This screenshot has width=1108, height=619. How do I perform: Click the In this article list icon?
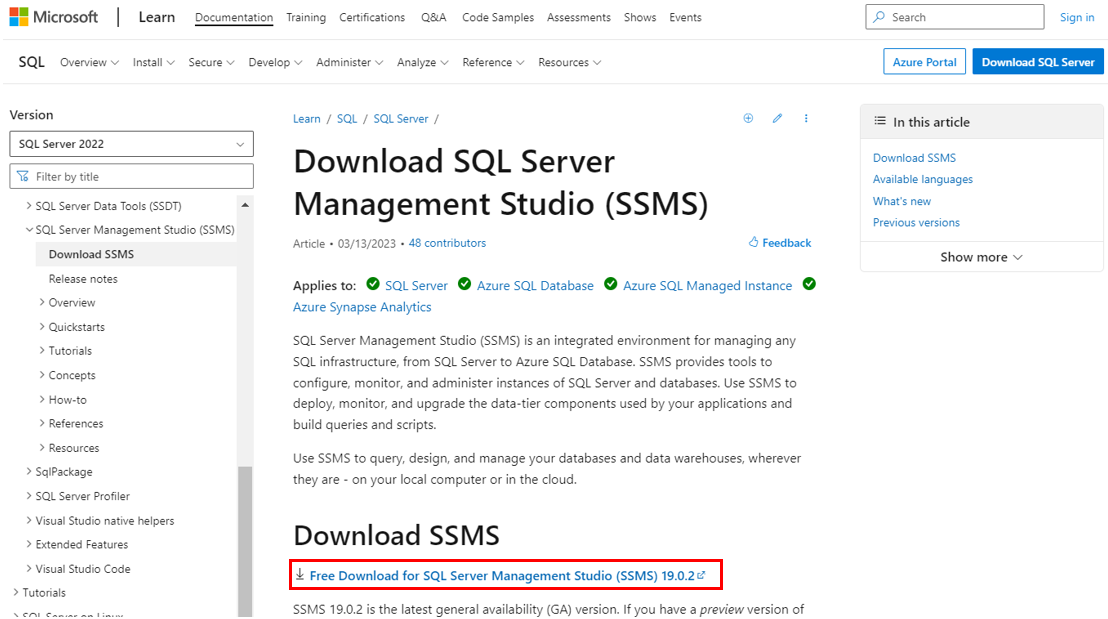[880, 122]
